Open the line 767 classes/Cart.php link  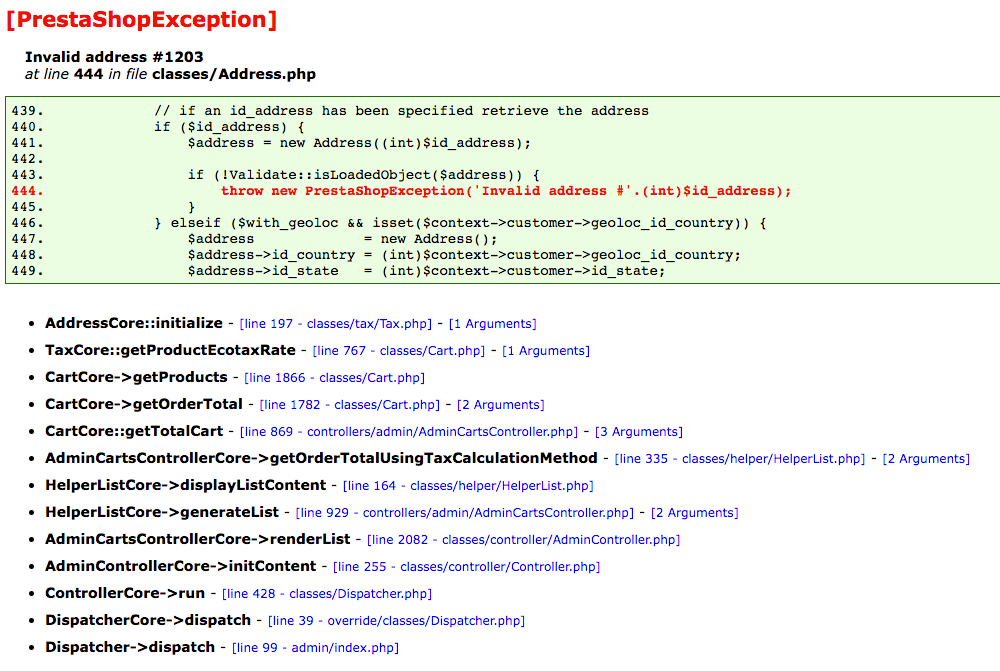(399, 351)
